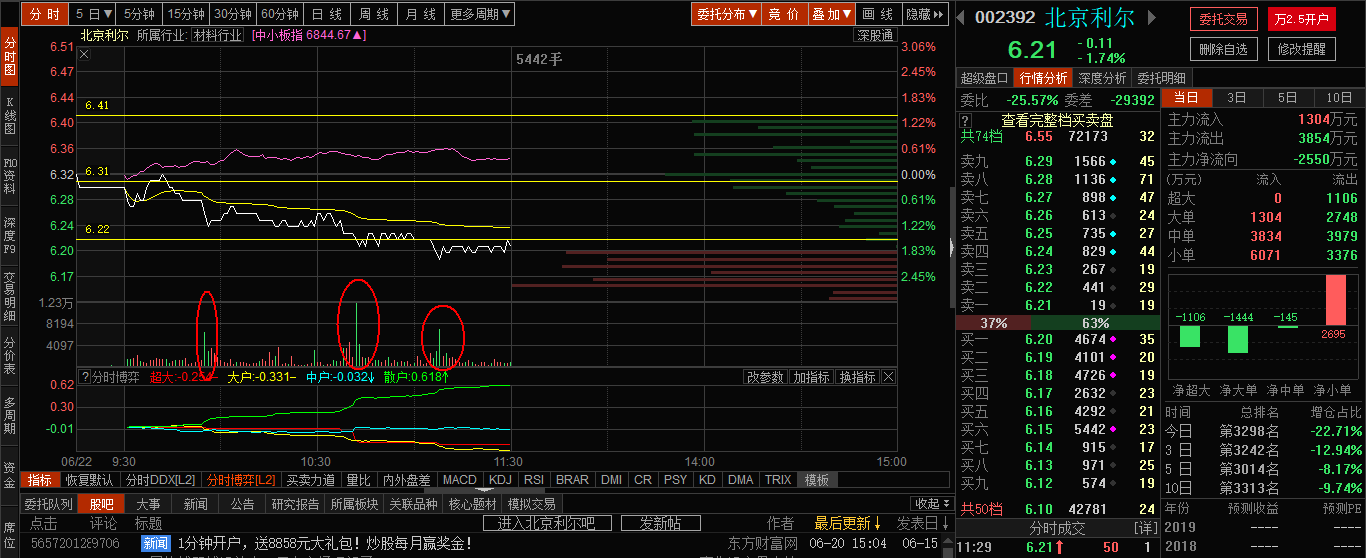Switch to 委托队列 tab
This screenshot has height=558, width=1366.
click(48, 503)
